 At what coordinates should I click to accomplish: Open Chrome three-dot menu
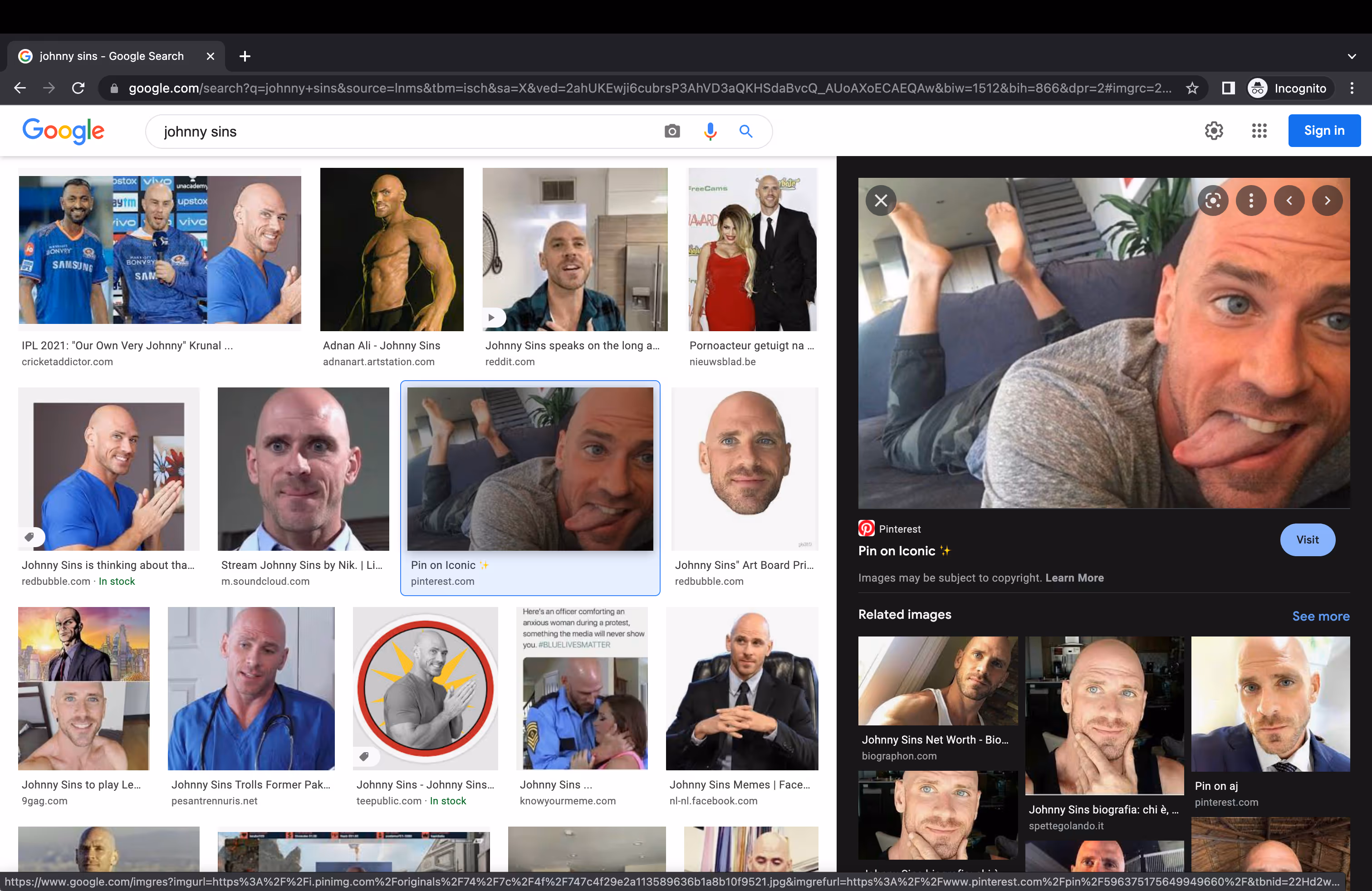[x=1352, y=88]
